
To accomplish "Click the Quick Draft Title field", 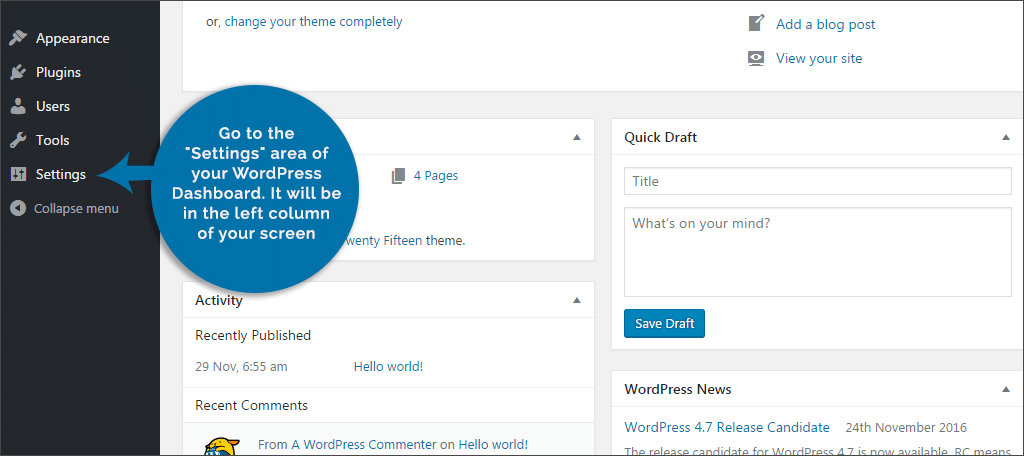I will pos(817,181).
